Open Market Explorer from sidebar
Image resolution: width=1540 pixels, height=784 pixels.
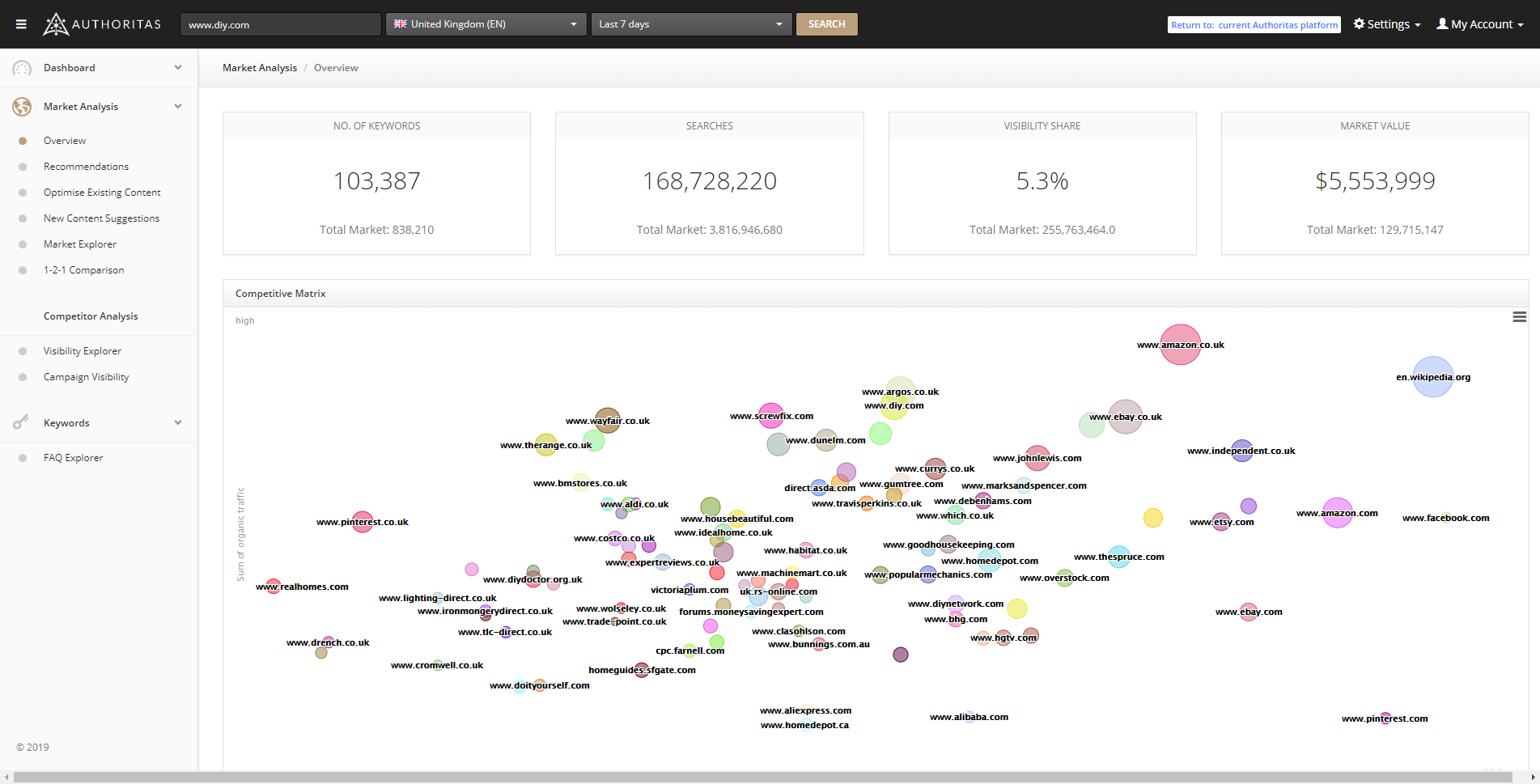point(79,244)
